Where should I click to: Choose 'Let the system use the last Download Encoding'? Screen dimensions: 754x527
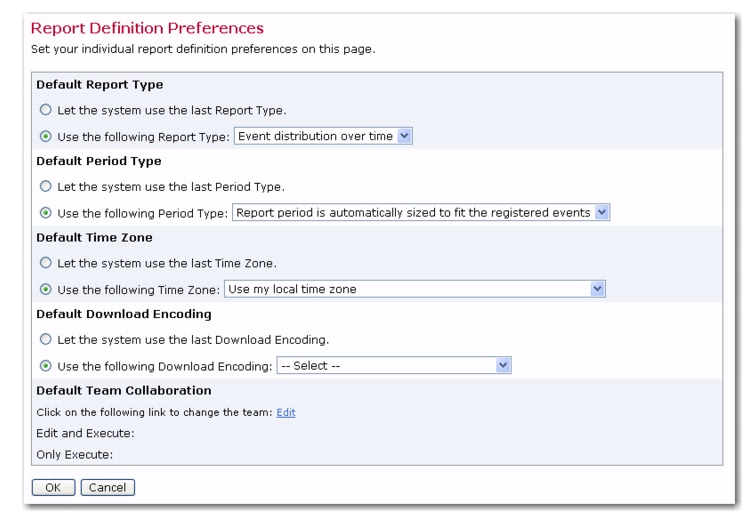pos(46,339)
